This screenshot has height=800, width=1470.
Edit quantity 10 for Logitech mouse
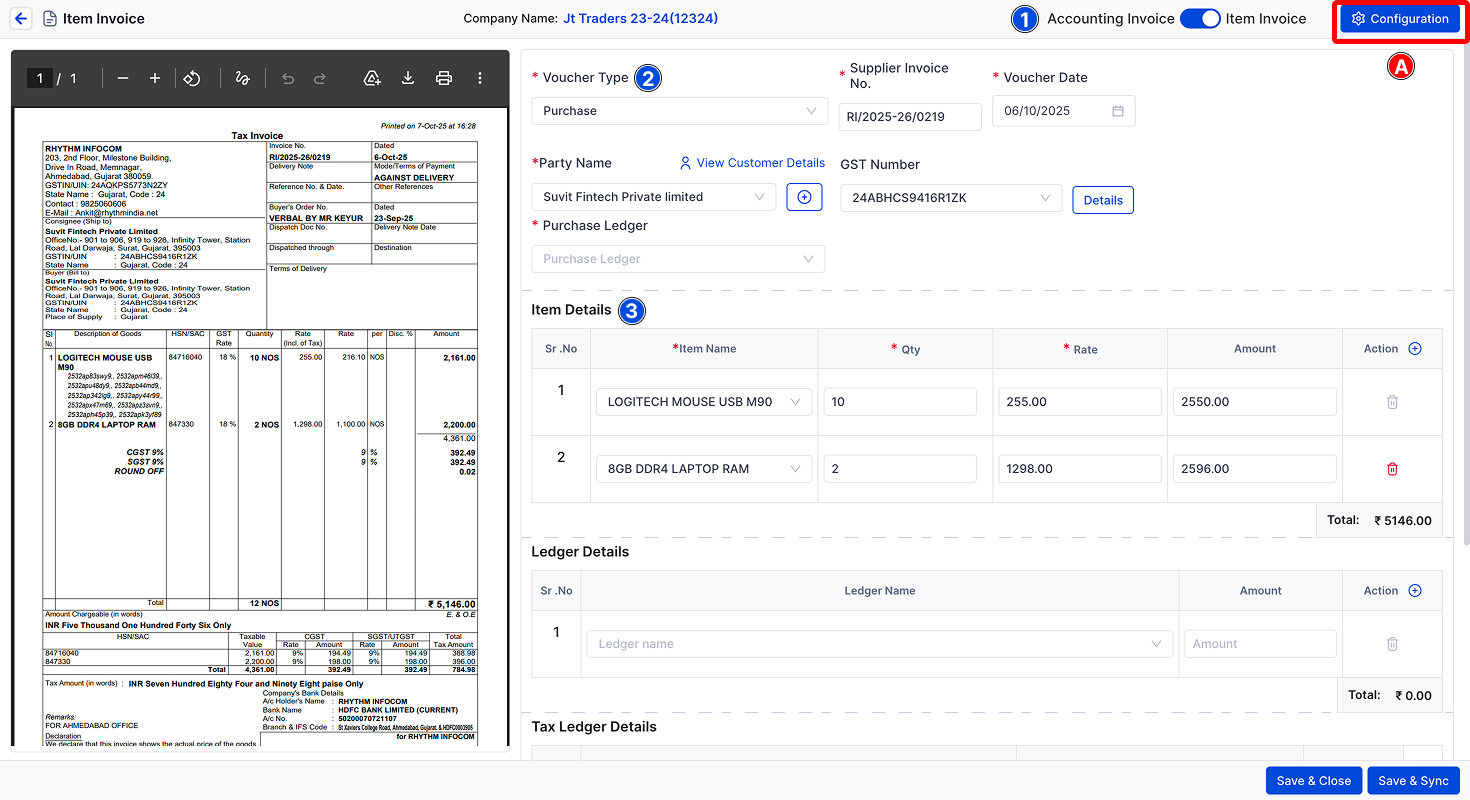click(900, 402)
